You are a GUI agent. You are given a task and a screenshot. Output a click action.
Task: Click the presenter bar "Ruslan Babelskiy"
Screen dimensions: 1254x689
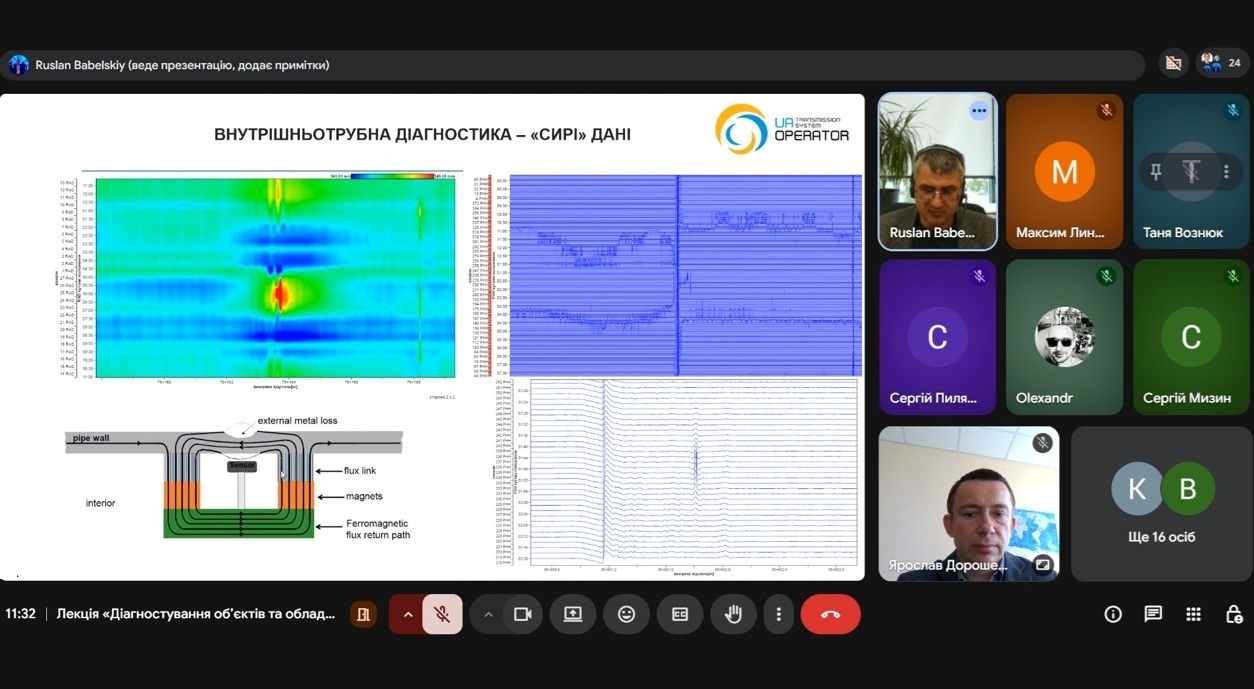pyautogui.click(x=573, y=65)
